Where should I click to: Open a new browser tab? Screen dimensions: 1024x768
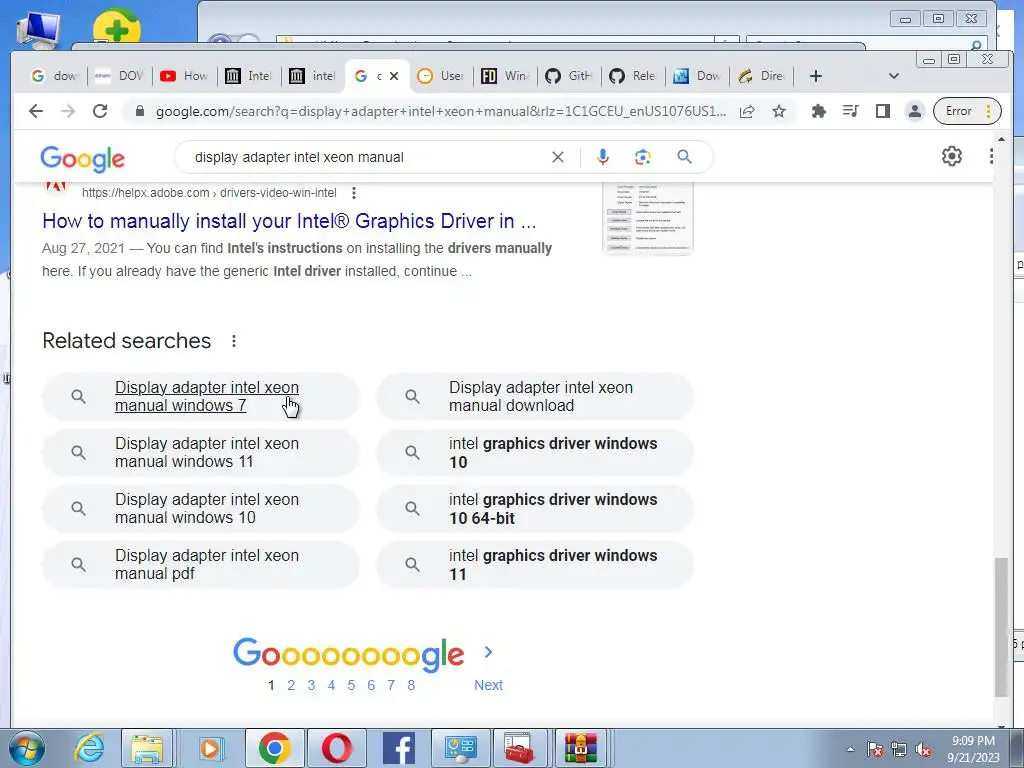click(815, 76)
